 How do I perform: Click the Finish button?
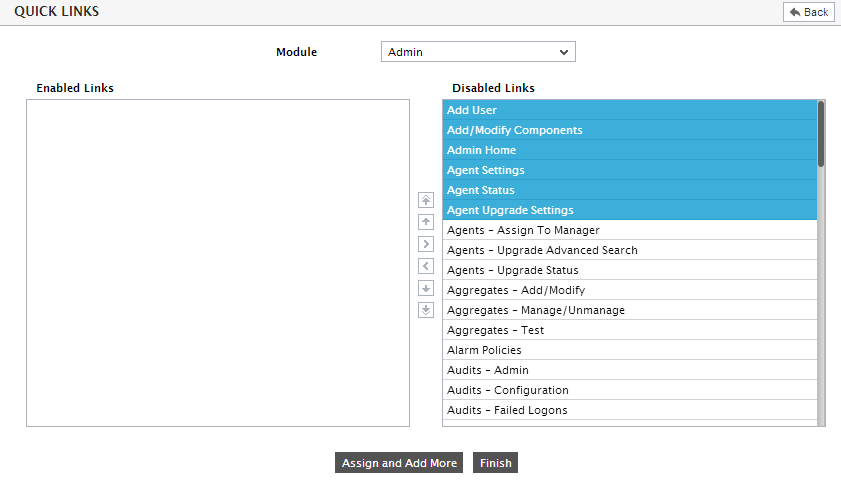[496, 463]
